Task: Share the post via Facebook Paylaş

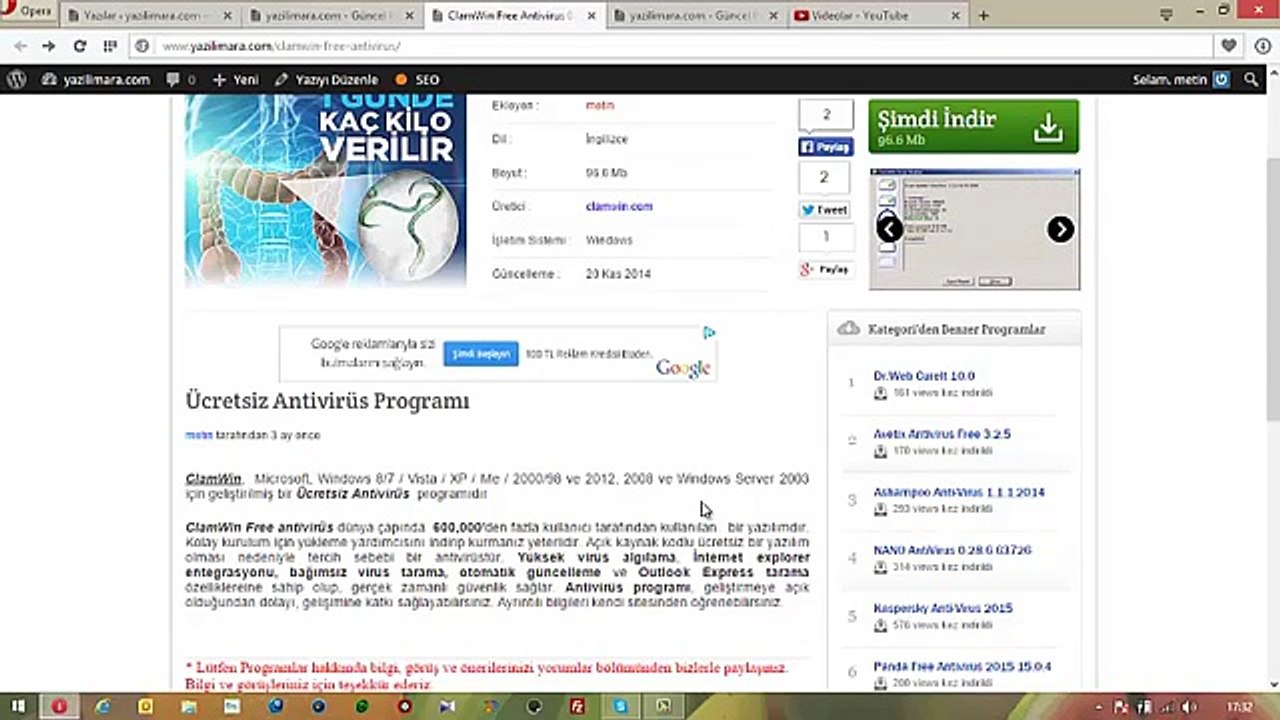Action: 826,147
